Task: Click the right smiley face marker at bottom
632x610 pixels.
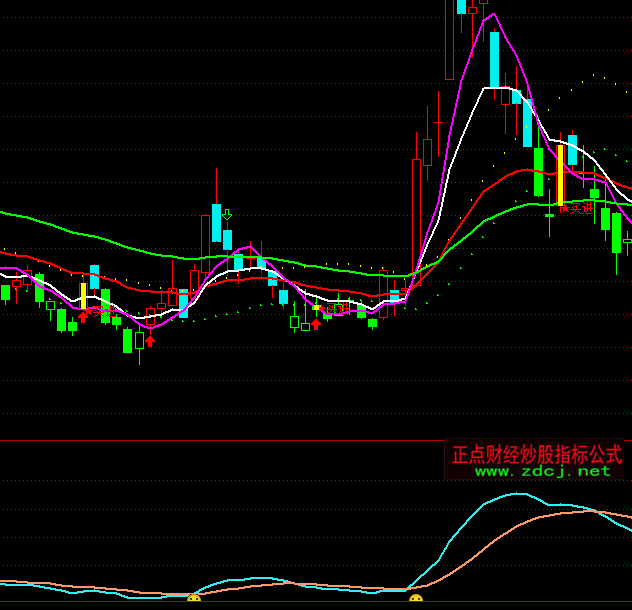Action: [416, 600]
